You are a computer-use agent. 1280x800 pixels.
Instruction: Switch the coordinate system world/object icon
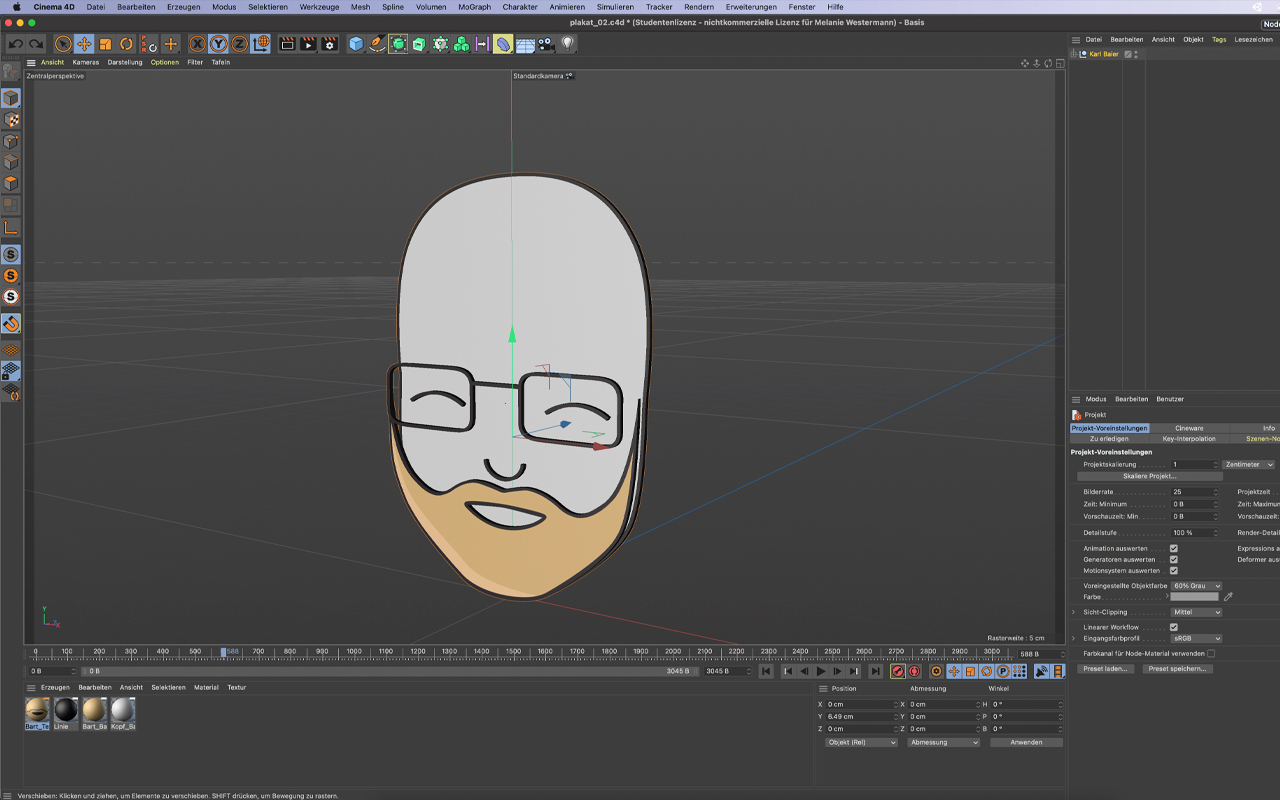[x=261, y=44]
